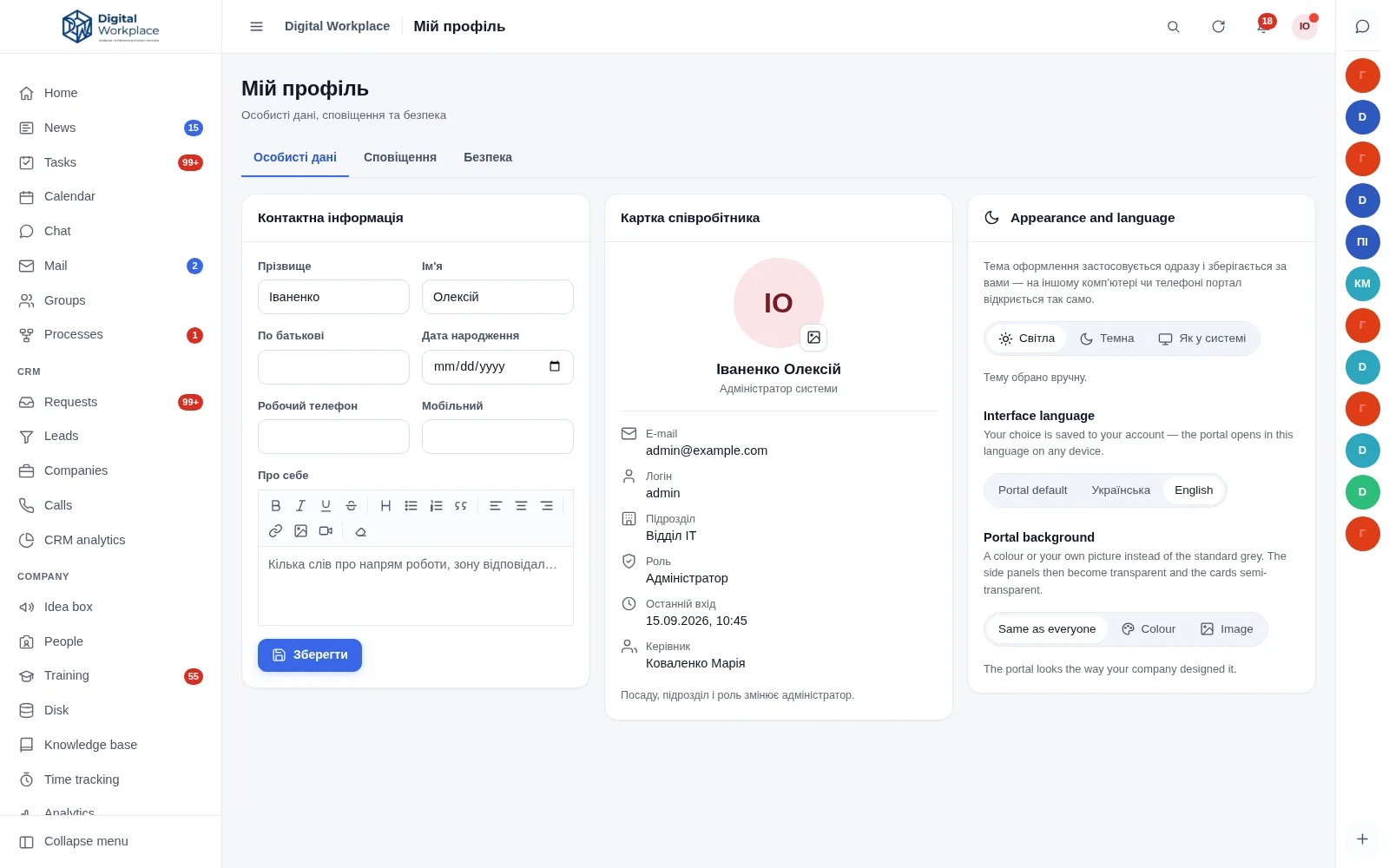
Task: Open chat panel icon at top right
Action: click(1362, 27)
